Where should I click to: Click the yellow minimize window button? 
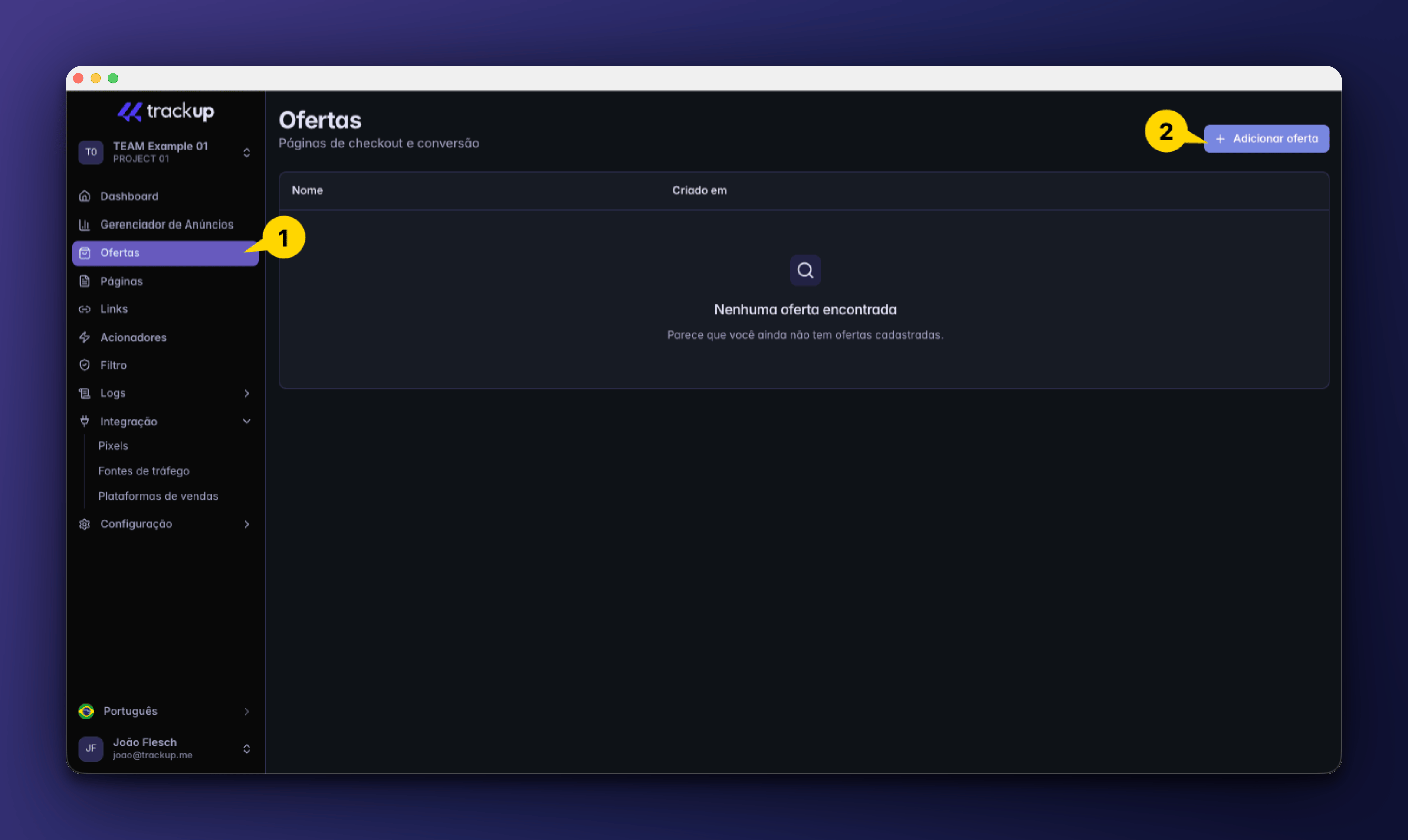96,78
